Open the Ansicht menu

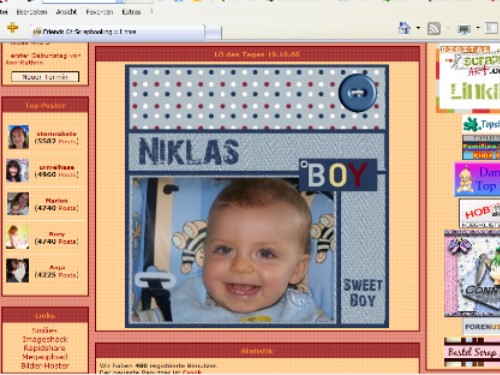[x=66, y=12]
